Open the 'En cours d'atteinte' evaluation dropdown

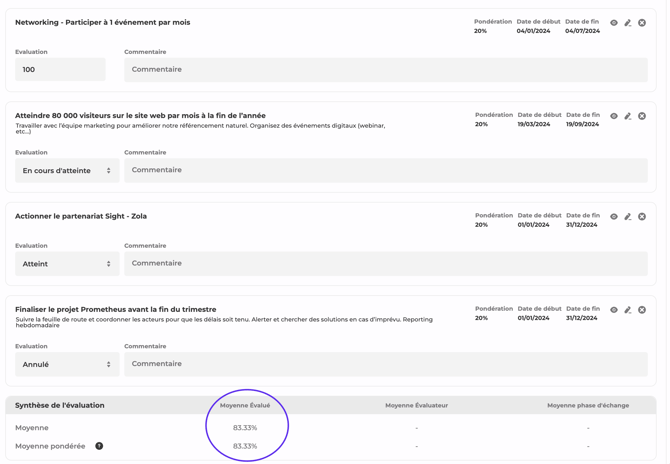(x=67, y=171)
